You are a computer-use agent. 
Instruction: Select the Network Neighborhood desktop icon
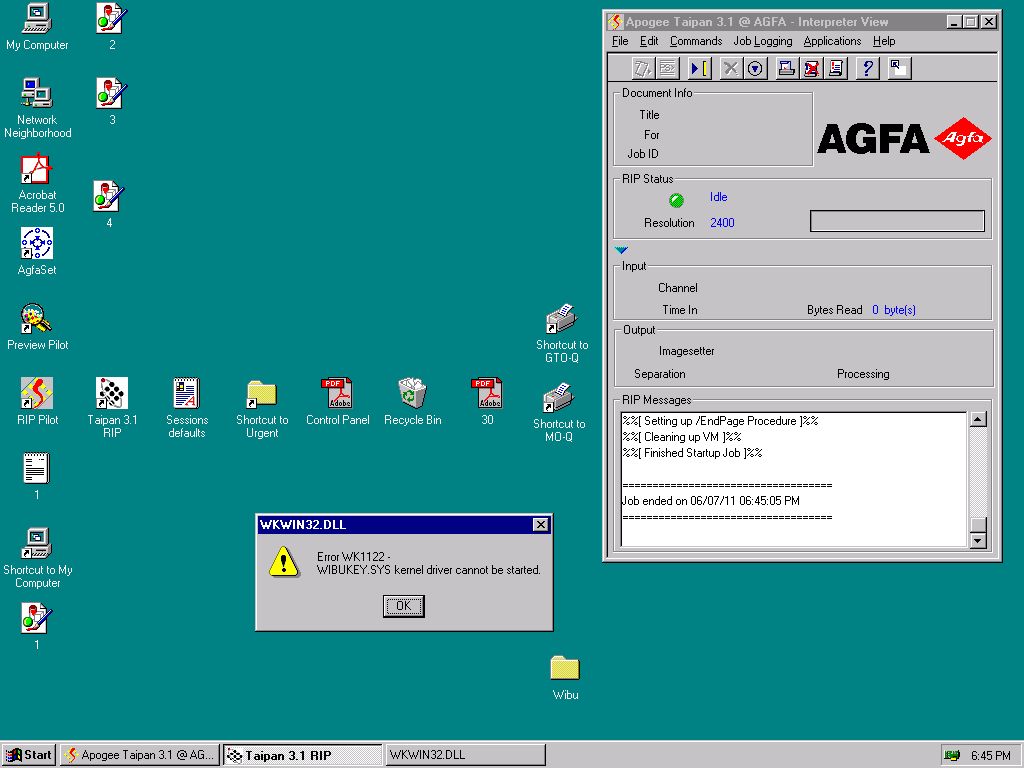click(37, 108)
